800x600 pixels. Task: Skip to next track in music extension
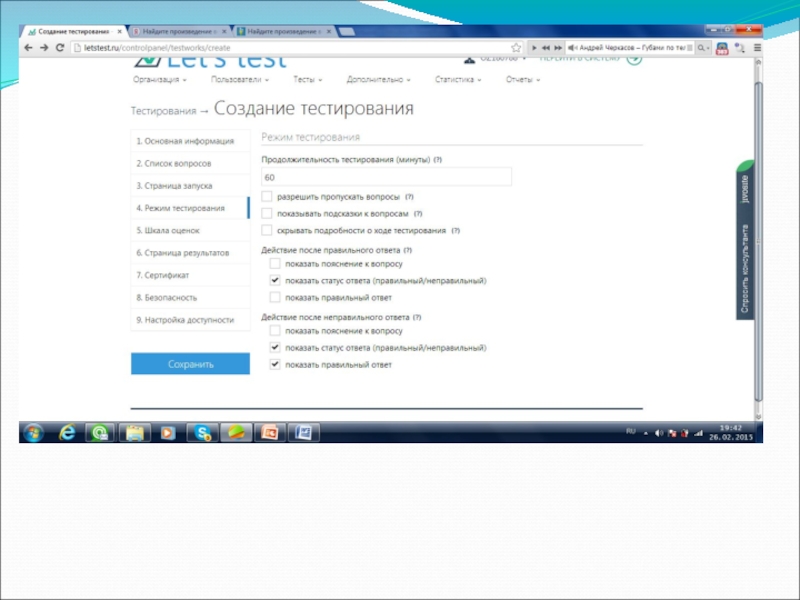coord(558,47)
